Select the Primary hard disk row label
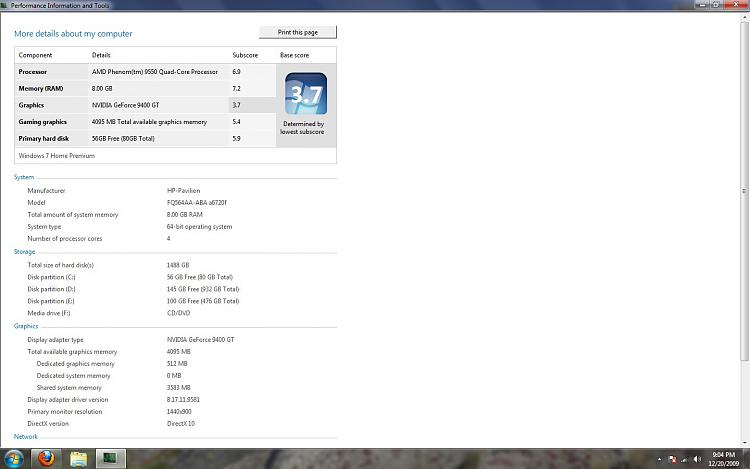750x469 pixels. (x=44, y=139)
